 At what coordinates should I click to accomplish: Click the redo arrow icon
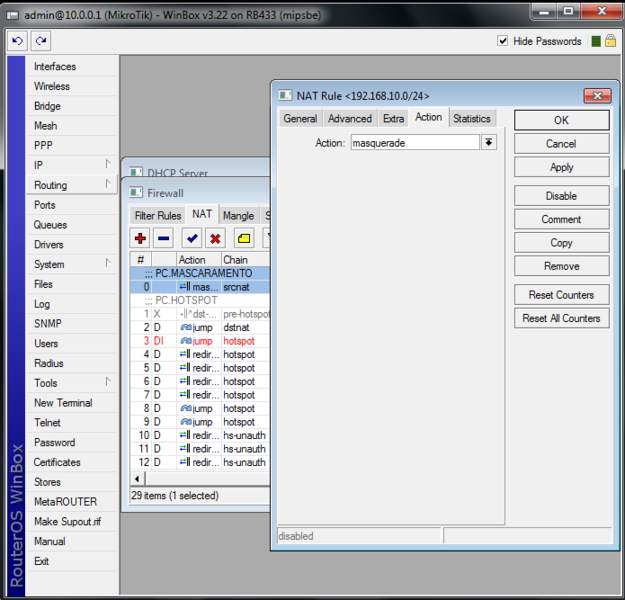(41, 41)
